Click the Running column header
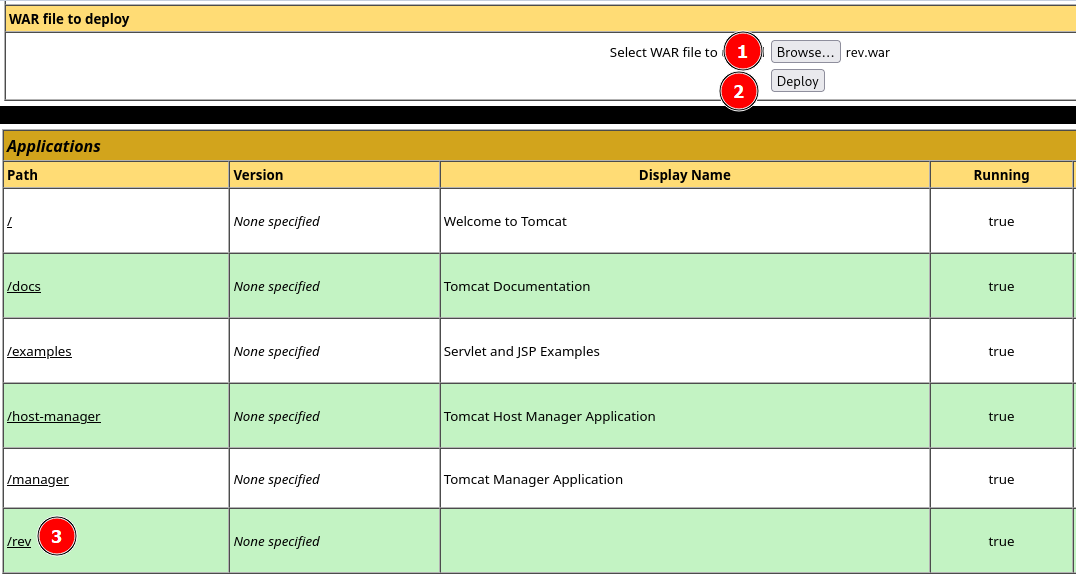The height and width of the screenshot is (578, 1076). coord(1000,175)
